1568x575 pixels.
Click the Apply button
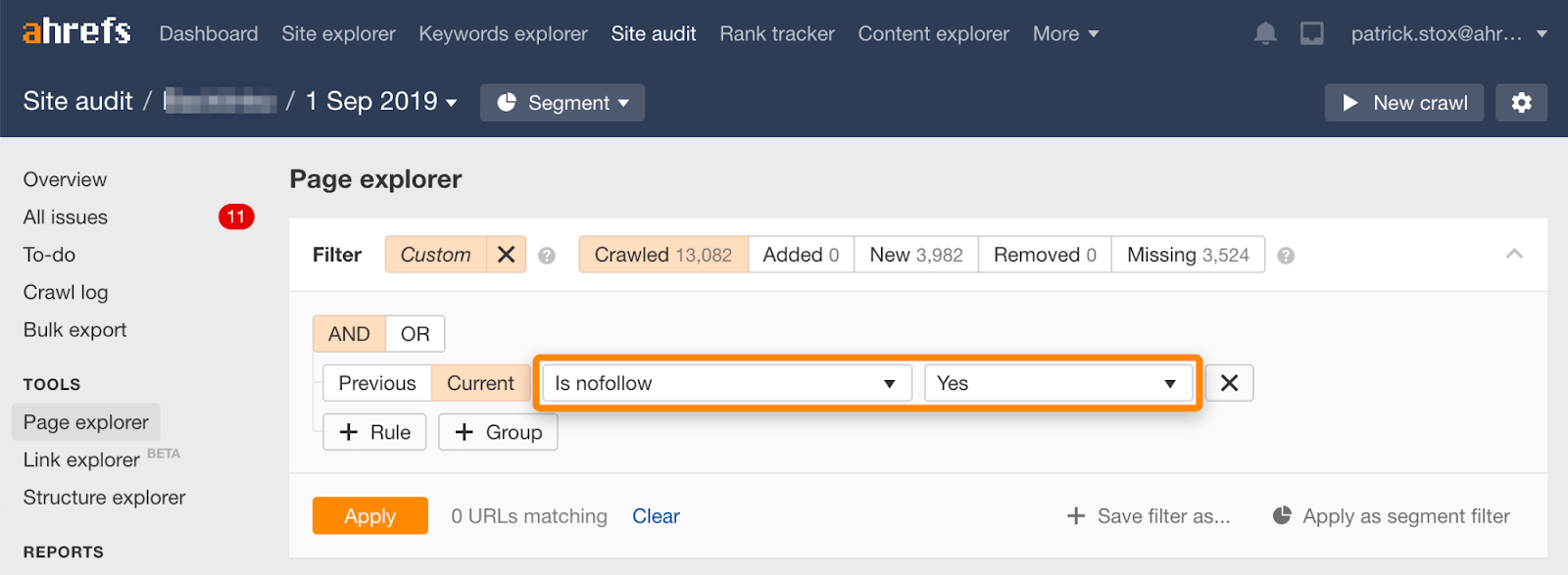(369, 515)
